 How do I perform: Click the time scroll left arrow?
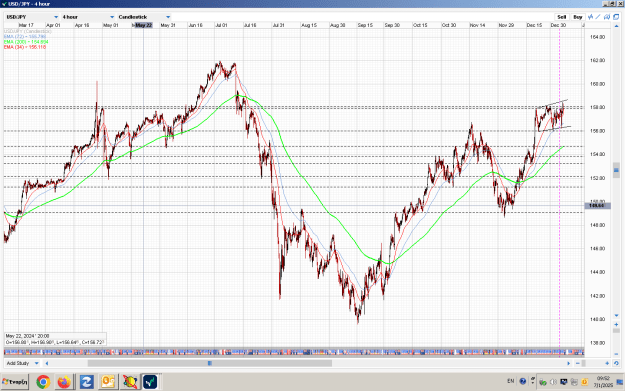pos(47,363)
